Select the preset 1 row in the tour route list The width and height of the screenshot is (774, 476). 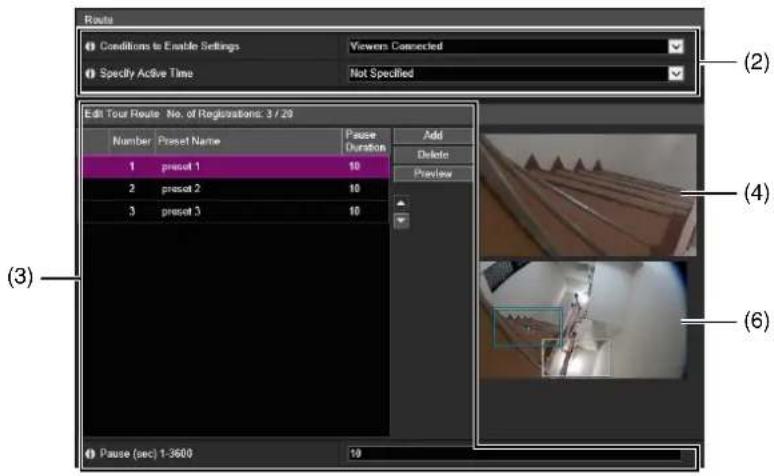pyautogui.click(x=236, y=166)
